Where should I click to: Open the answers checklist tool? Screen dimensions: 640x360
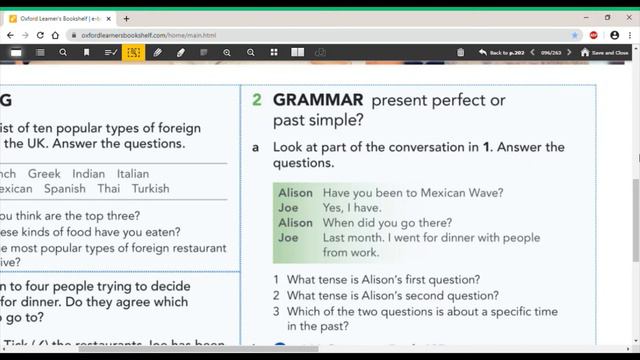click(111, 52)
